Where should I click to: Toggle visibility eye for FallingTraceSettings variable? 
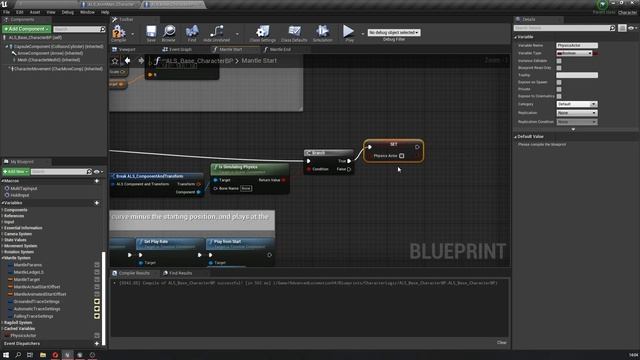[97, 316]
